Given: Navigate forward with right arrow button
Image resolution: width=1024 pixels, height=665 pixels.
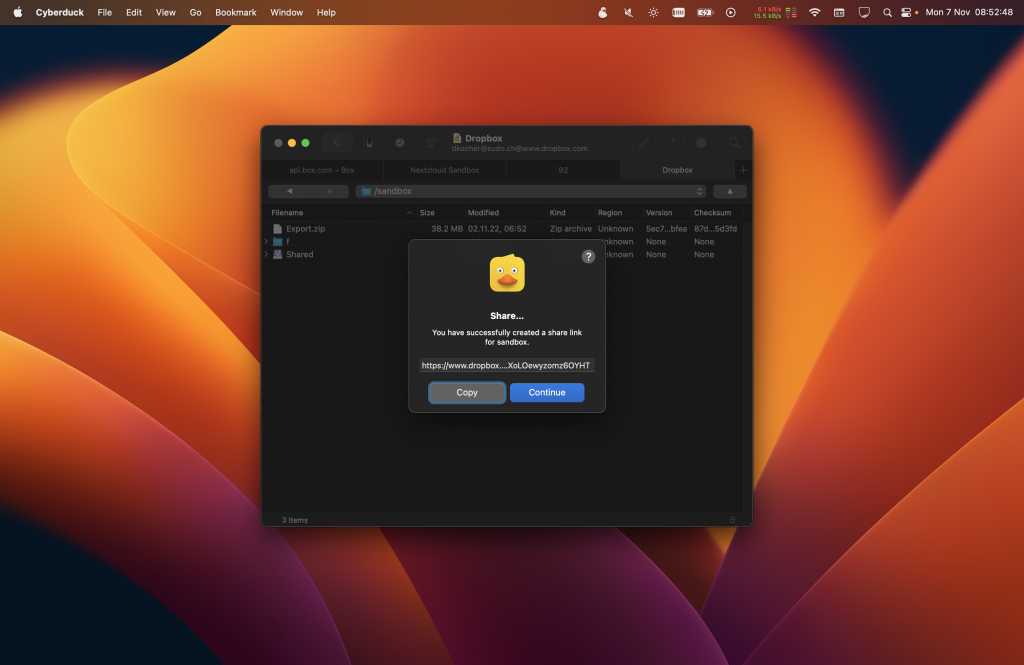Looking at the screenshot, I should coord(330,191).
